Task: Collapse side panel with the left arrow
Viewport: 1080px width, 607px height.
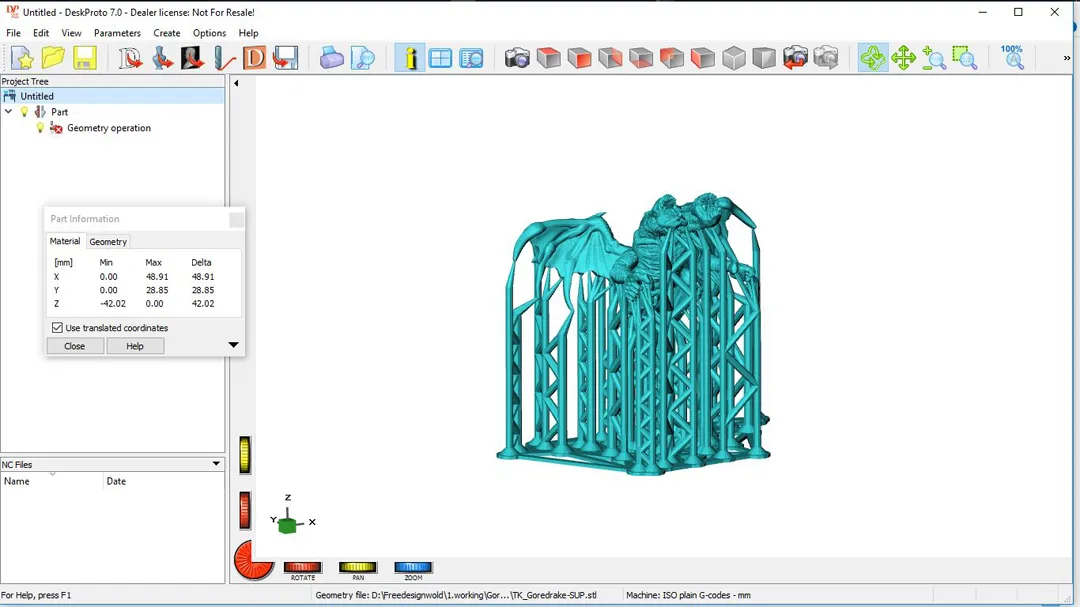Action: pos(236,83)
